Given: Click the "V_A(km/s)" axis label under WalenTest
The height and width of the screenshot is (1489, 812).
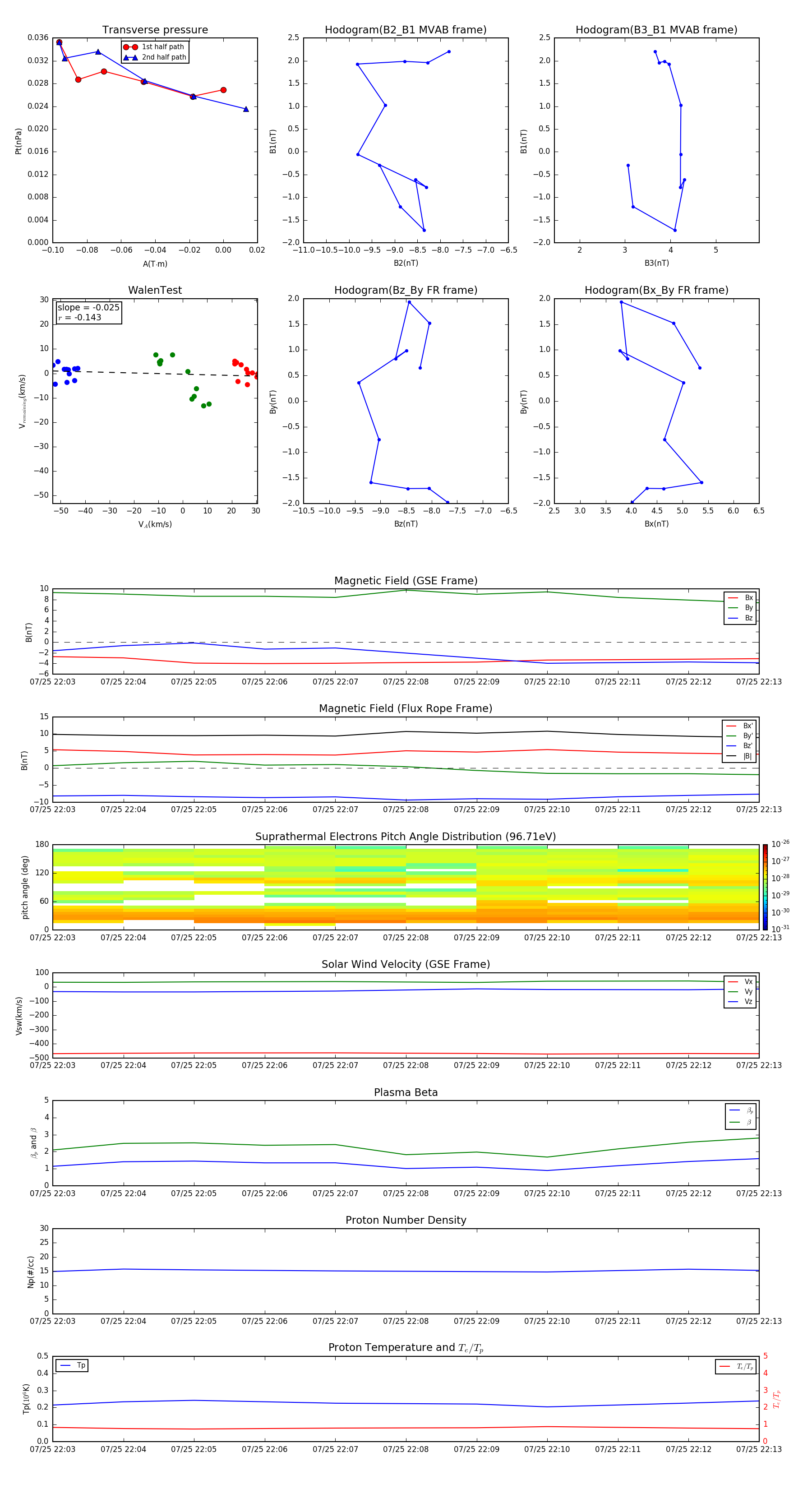Looking at the screenshot, I should click(155, 524).
